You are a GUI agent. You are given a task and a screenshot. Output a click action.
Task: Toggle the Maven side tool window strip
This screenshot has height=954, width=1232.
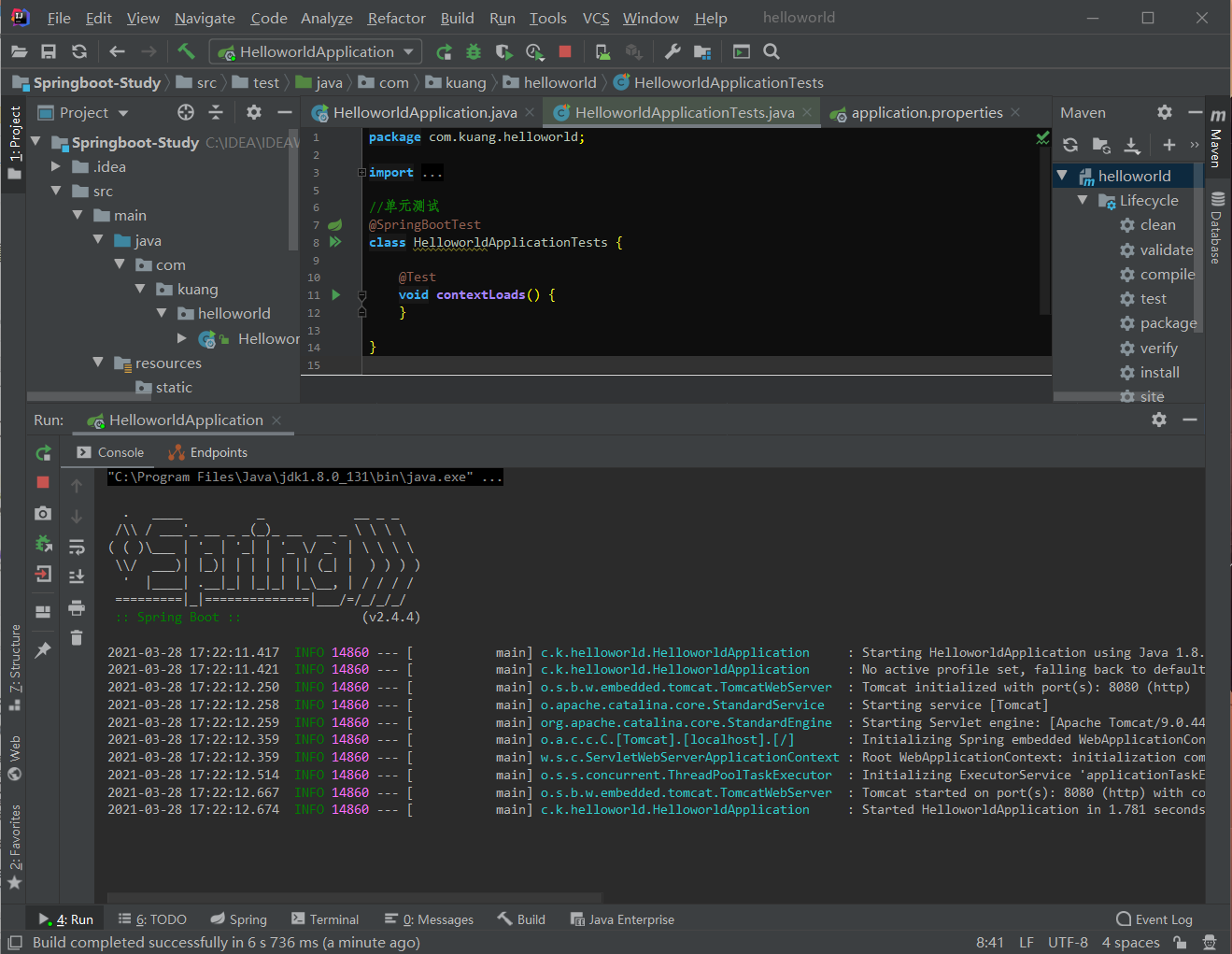point(1216,137)
